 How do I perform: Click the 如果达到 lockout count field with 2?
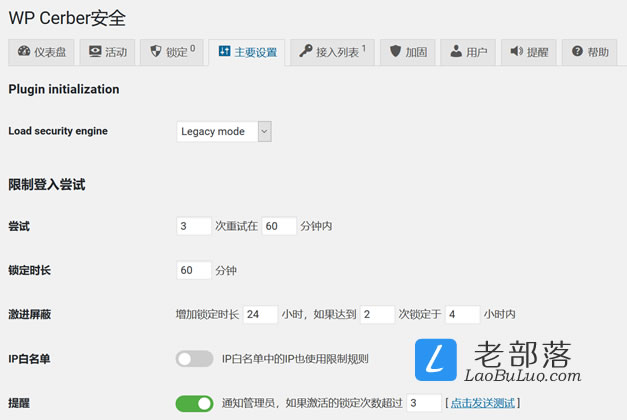(x=377, y=314)
